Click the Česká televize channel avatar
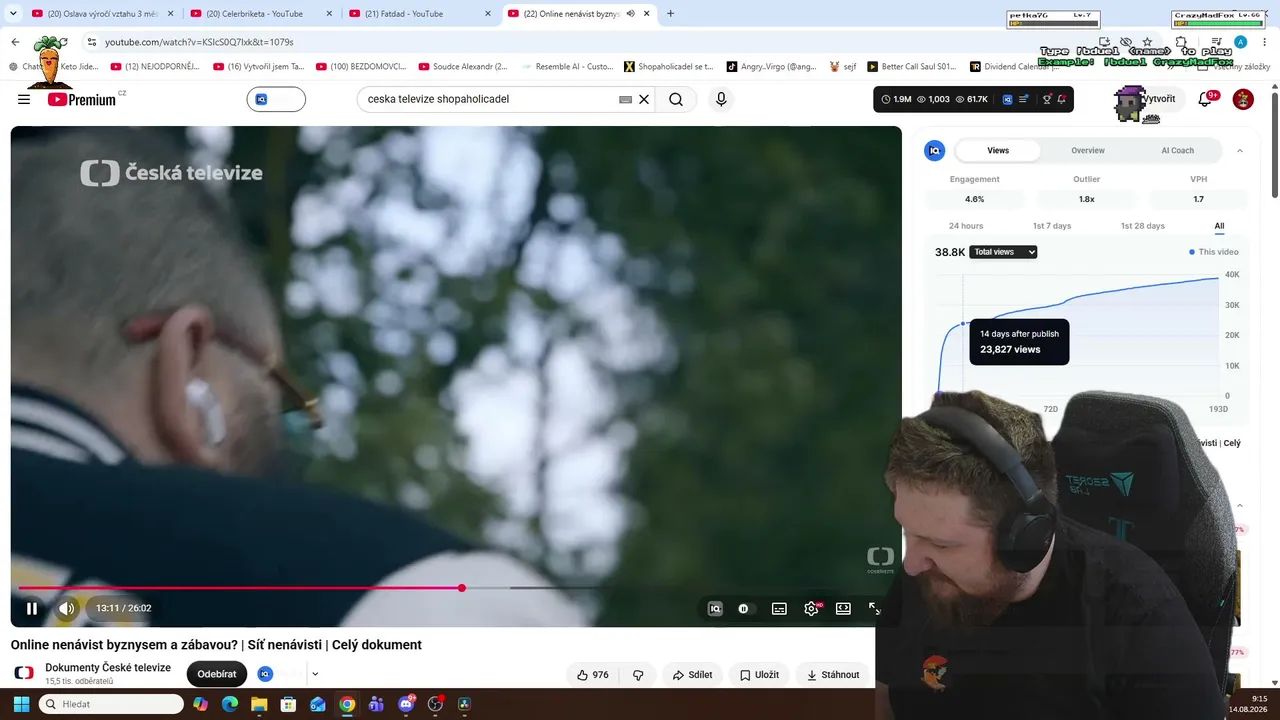The height and width of the screenshot is (720, 1280). (24, 673)
